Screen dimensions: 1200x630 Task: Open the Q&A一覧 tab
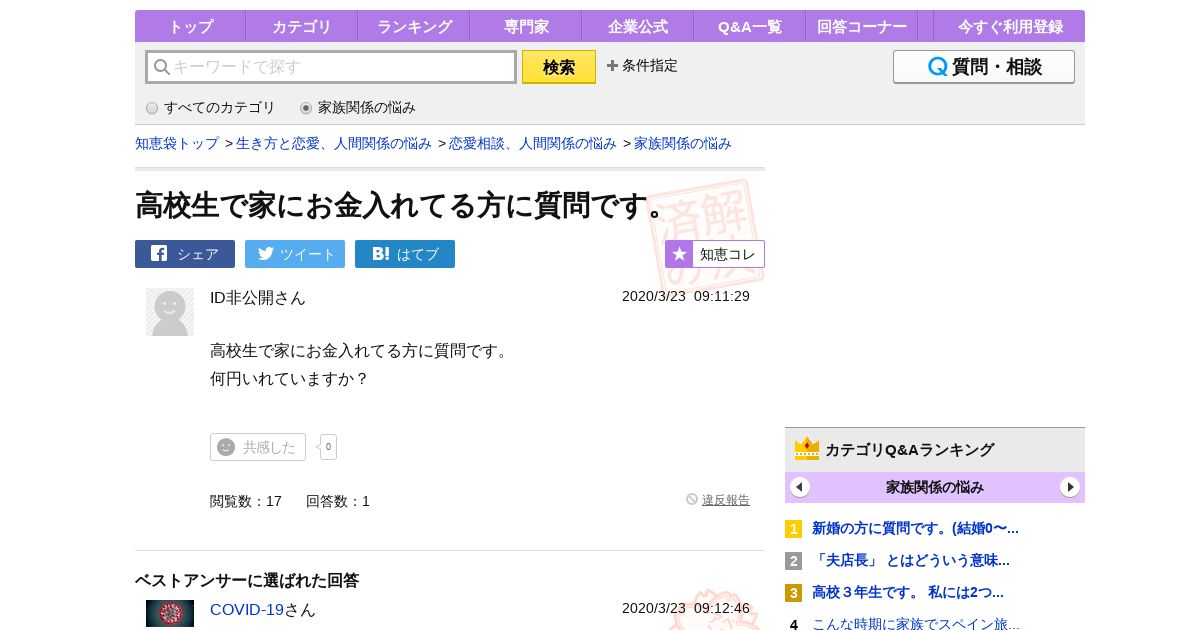point(750,27)
